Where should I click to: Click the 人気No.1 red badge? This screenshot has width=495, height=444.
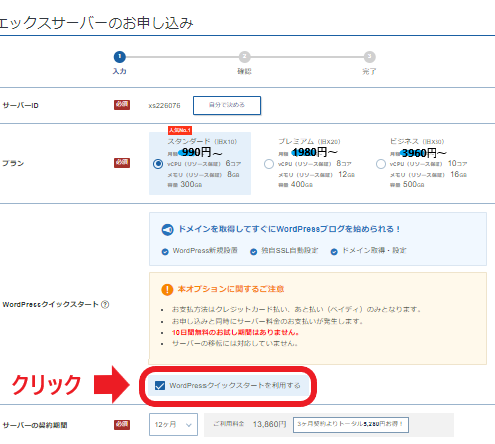click(180, 130)
